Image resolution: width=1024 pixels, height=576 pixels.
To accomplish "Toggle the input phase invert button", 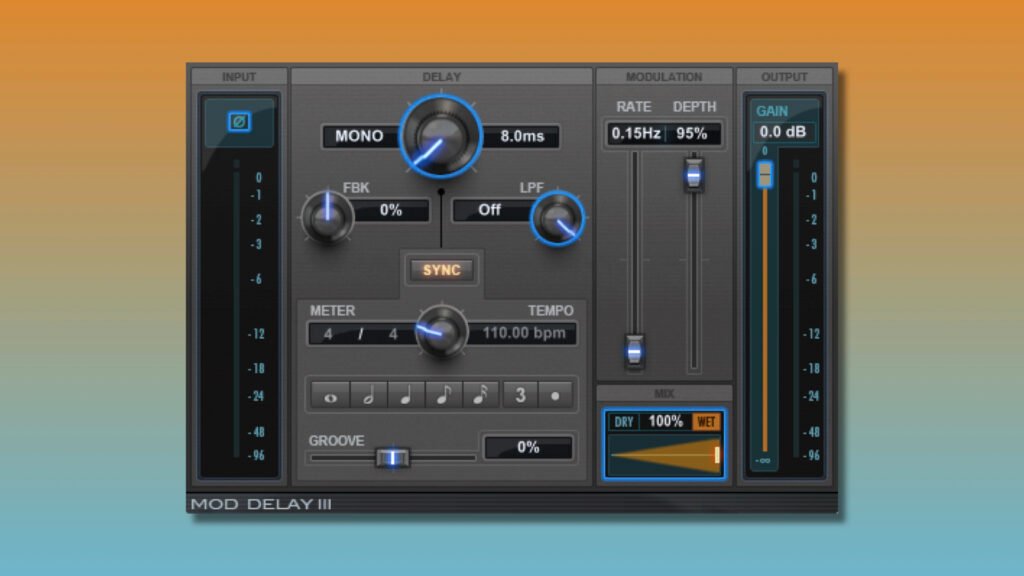I will click(239, 121).
